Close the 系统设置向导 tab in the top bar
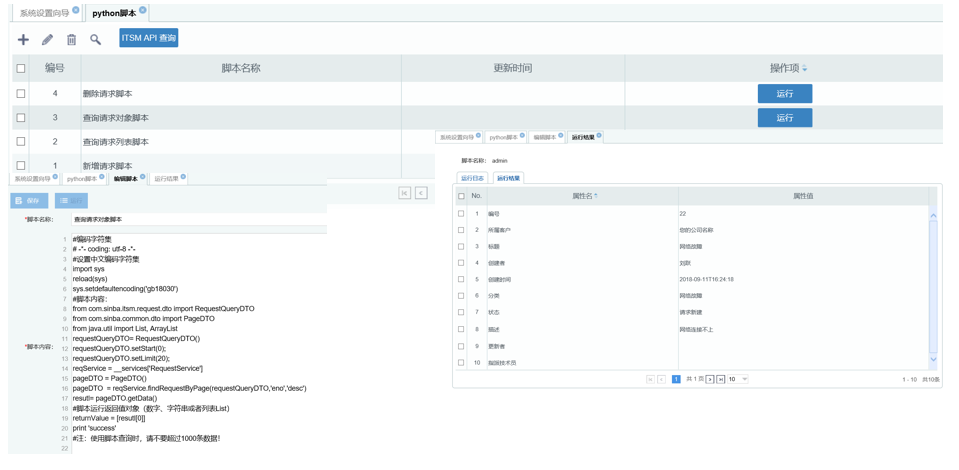Viewport: 959px width, 470px height. (x=75, y=10)
